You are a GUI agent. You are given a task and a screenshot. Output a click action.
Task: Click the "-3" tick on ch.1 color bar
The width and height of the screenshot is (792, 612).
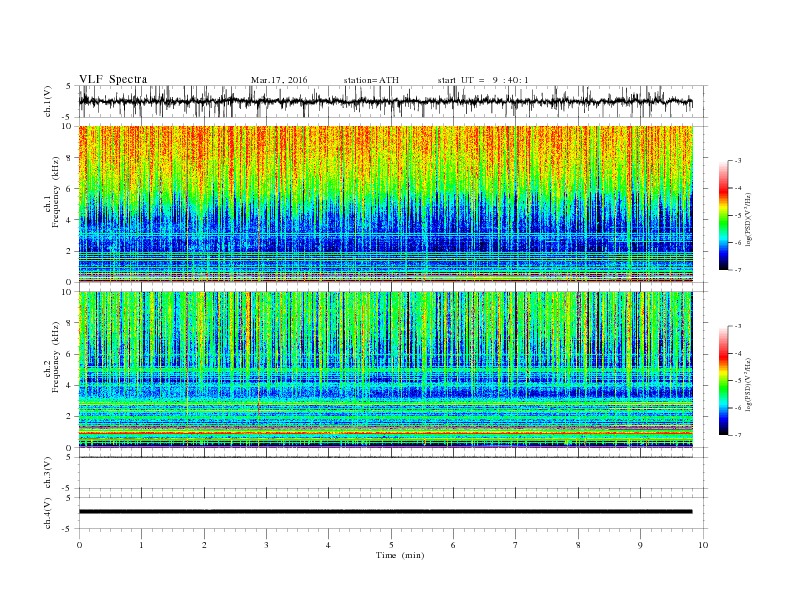click(738, 161)
